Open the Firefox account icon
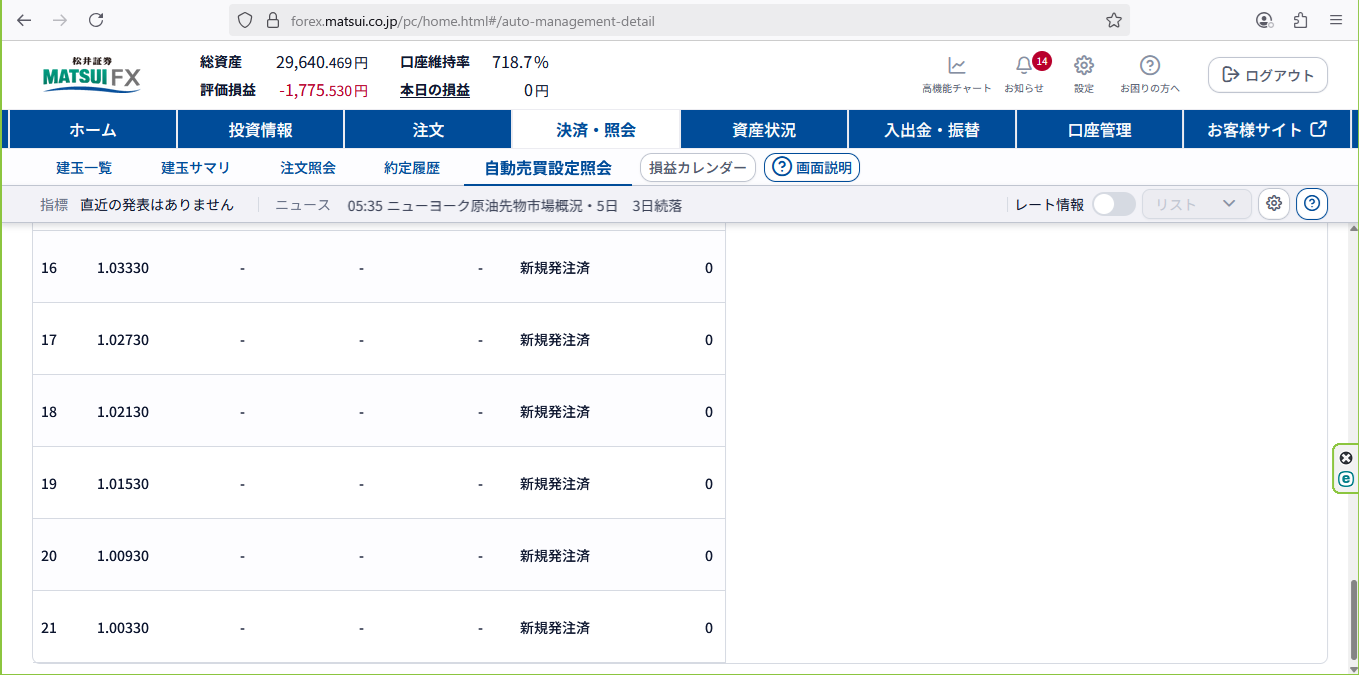Screen dimensions: 1359x675 pos(1265,20)
